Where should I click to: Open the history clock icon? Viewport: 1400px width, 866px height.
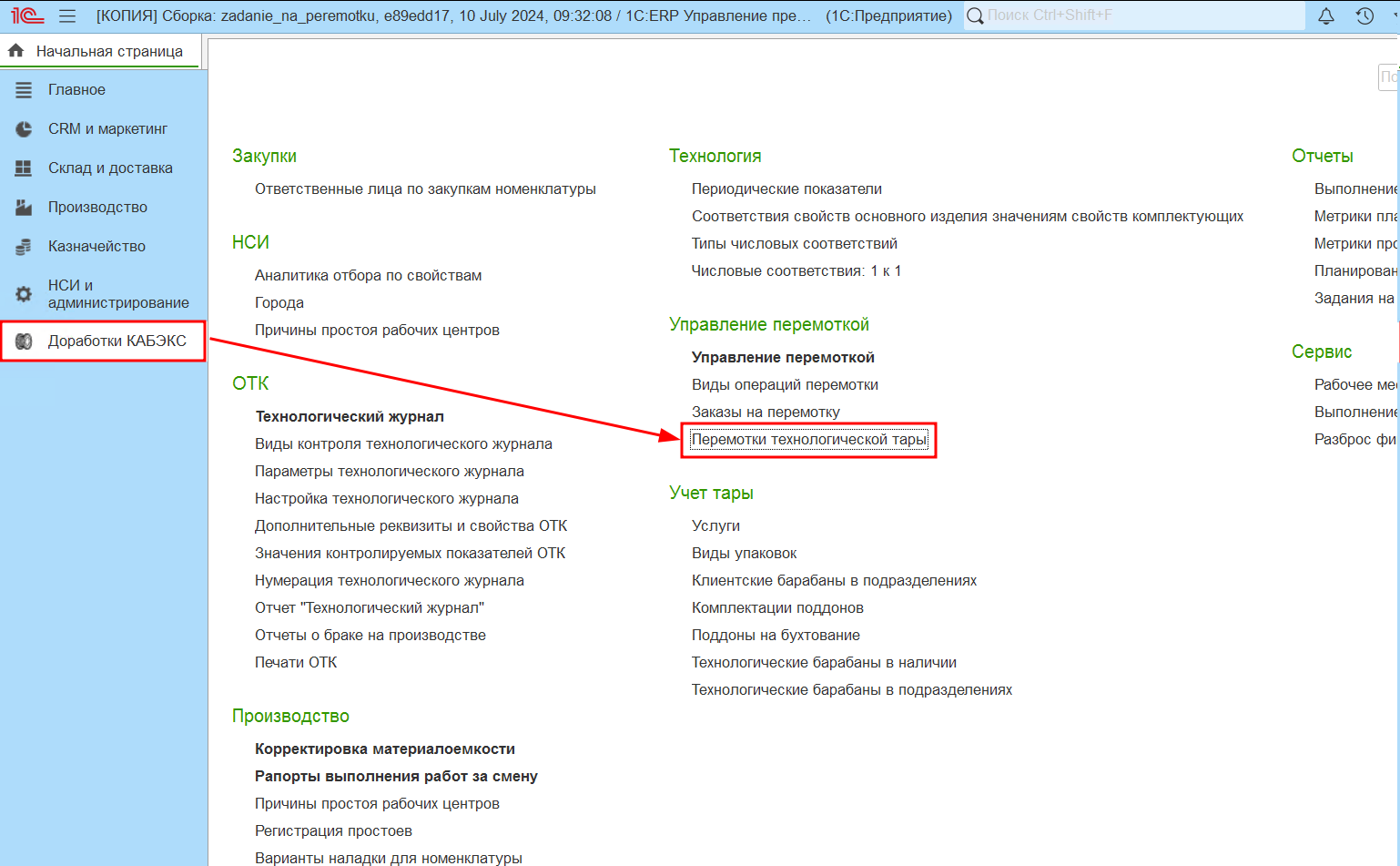pyautogui.click(x=1364, y=16)
